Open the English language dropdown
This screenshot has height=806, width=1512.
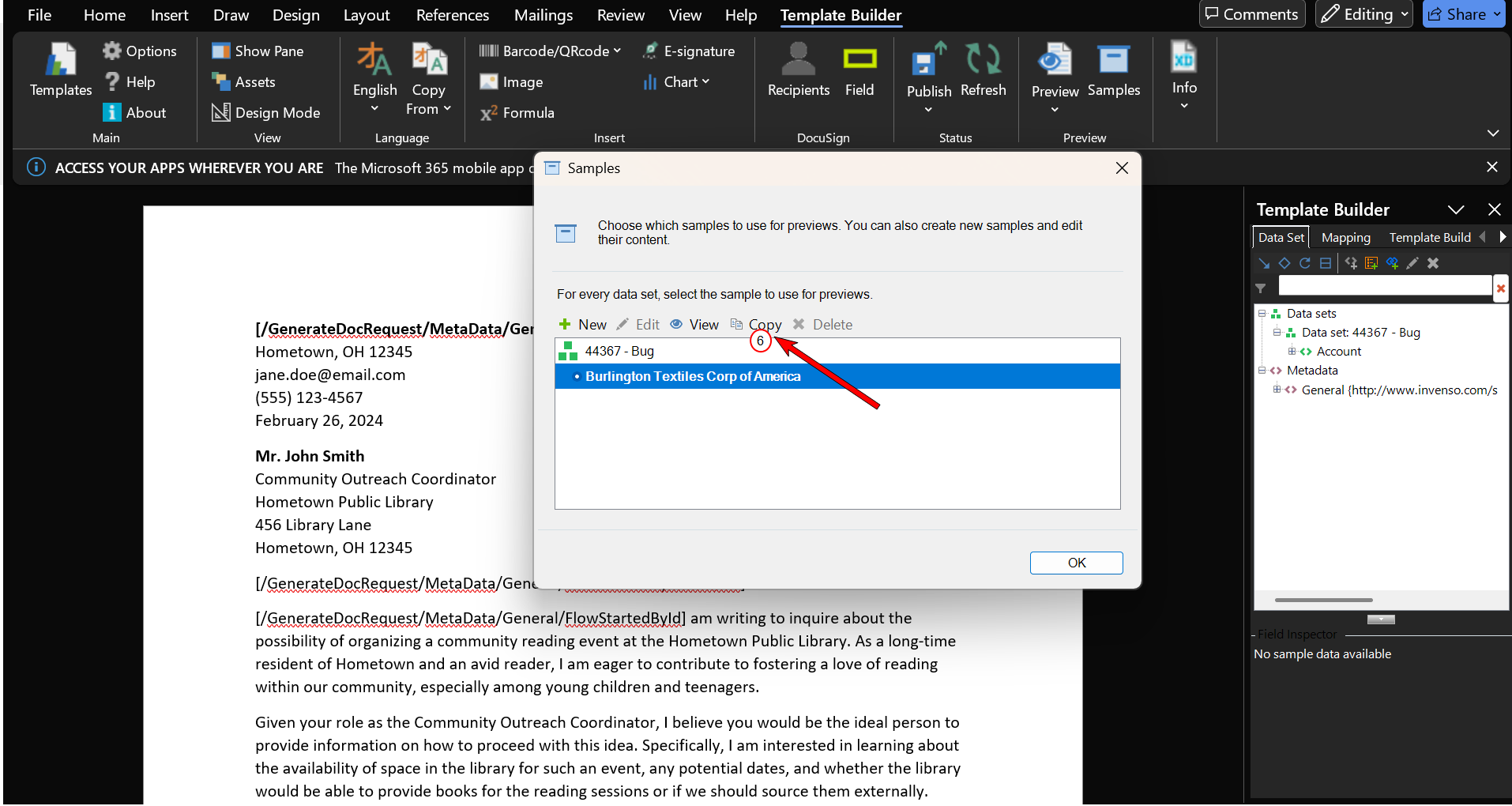click(374, 79)
